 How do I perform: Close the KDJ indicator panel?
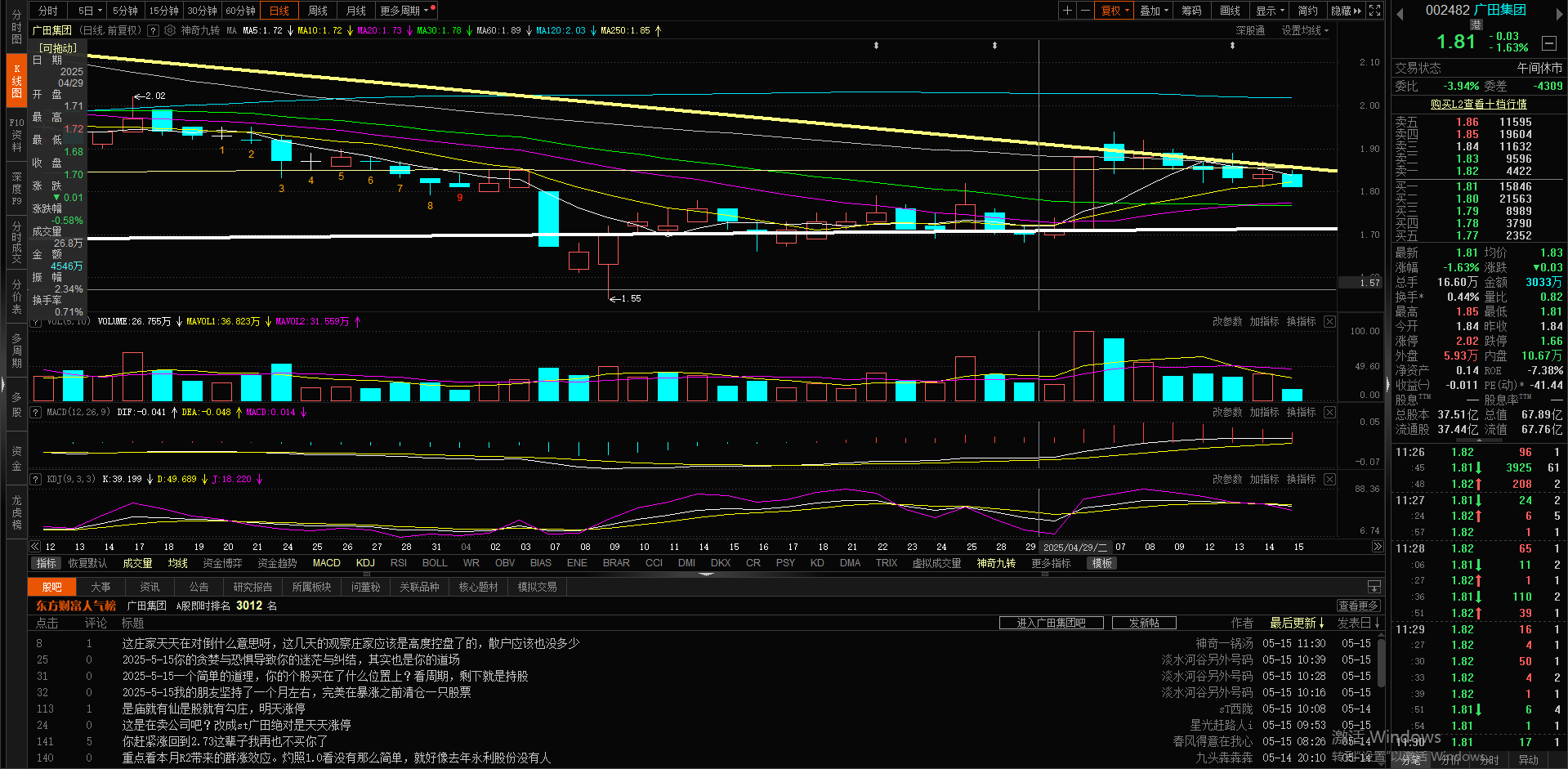(x=1329, y=480)
